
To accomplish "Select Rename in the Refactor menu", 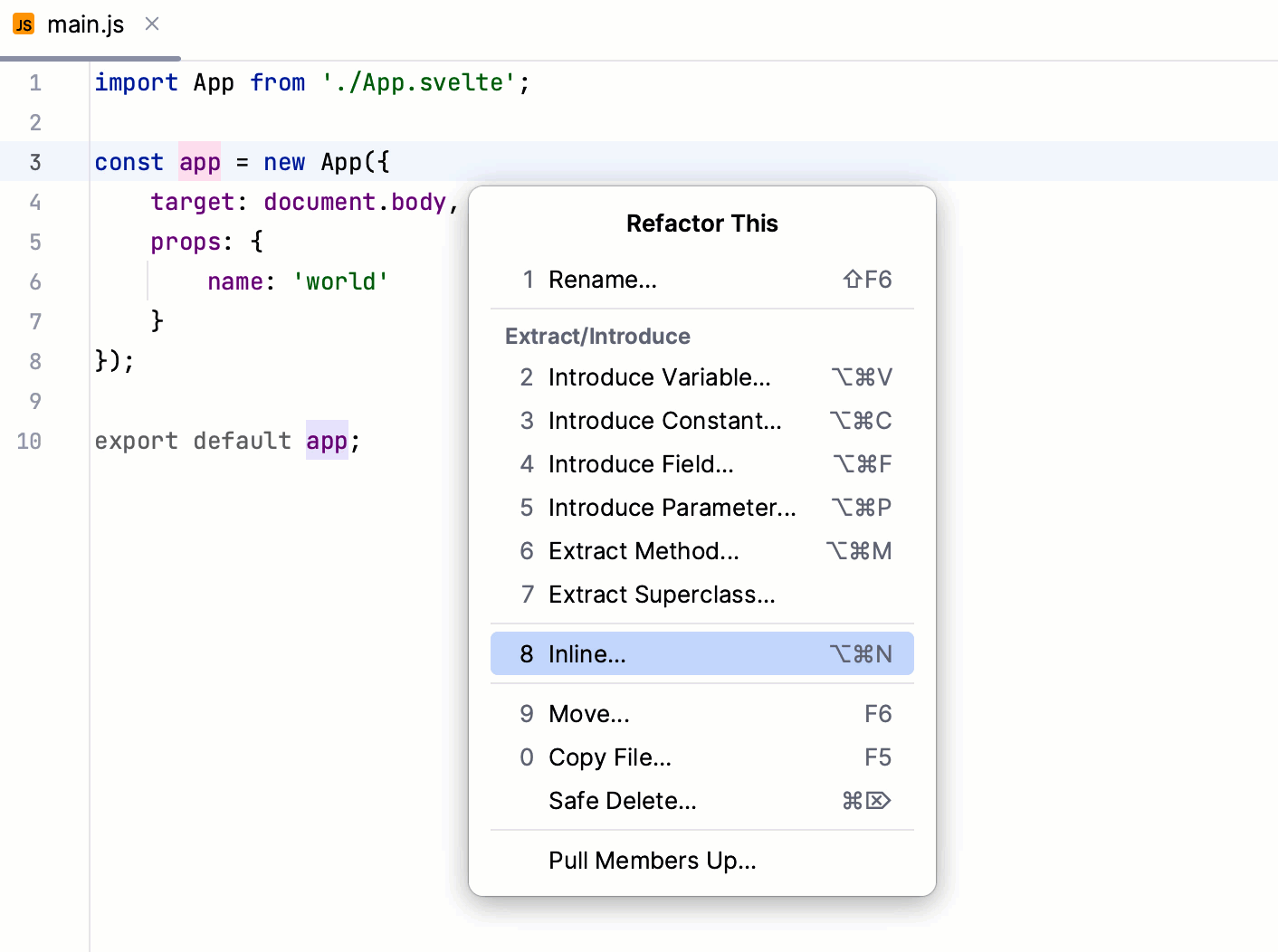I will click(x=603, y=280).
